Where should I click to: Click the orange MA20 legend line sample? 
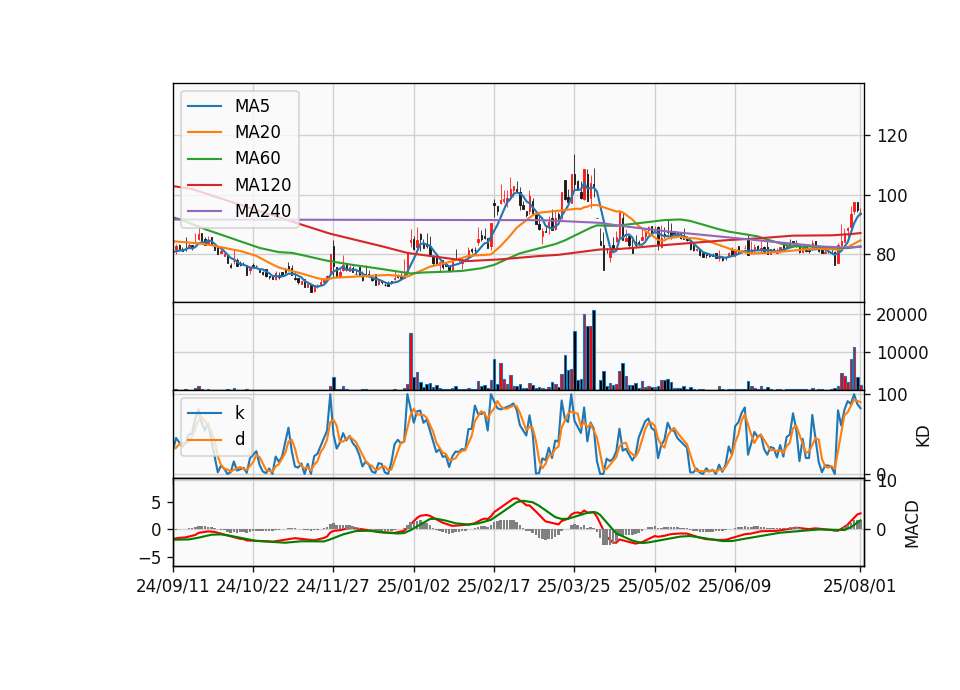[204, 132]
